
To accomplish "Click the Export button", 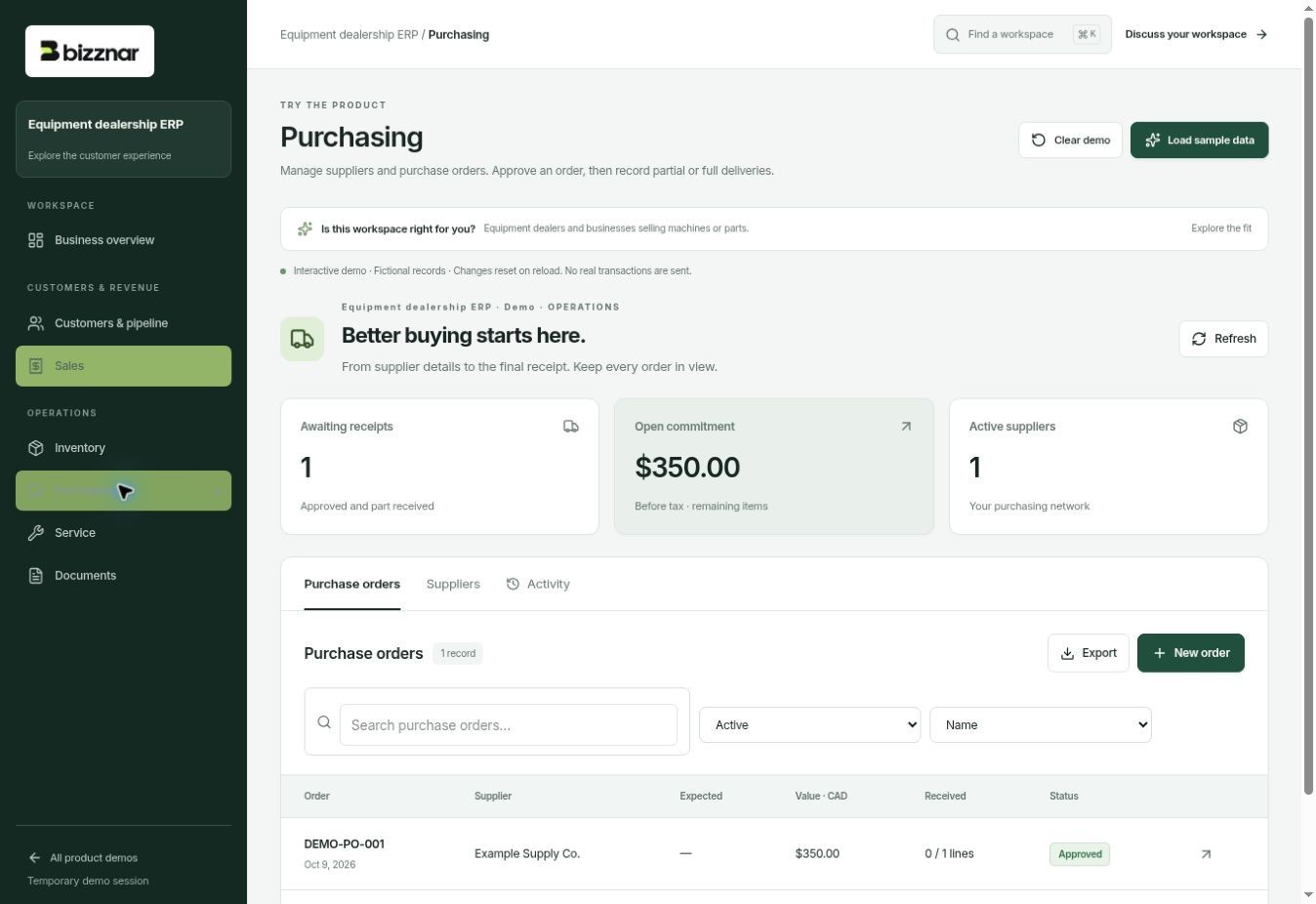I will click(x=1089, y=653).
